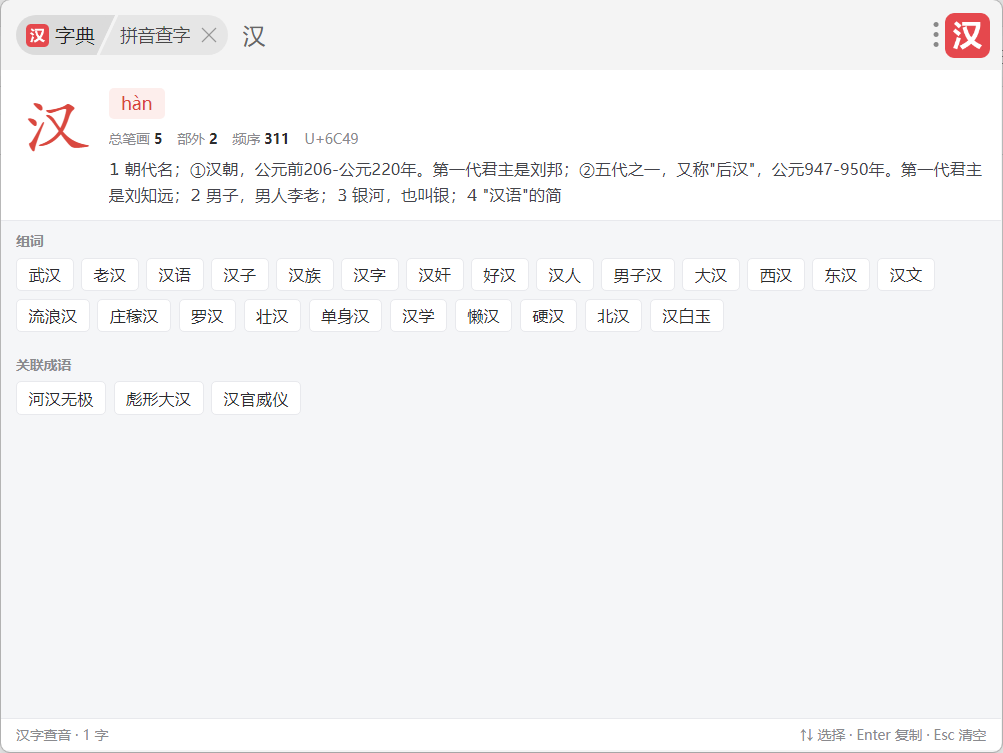1003x753 pixels.
Task: Open the word 好汉
Action: point(500,275)
